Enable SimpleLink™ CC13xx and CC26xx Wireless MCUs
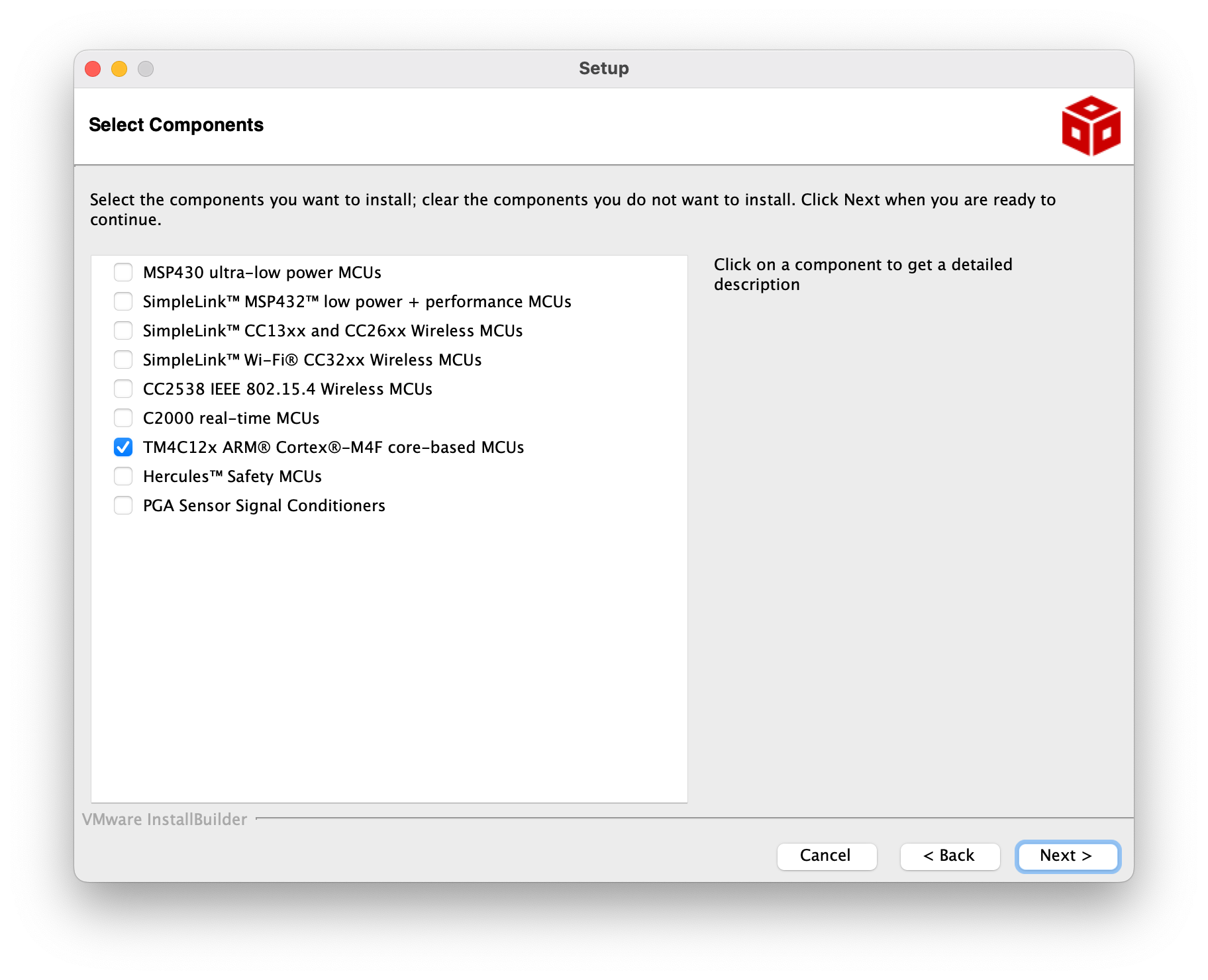 pyautogui.click(x=123, y=330)
